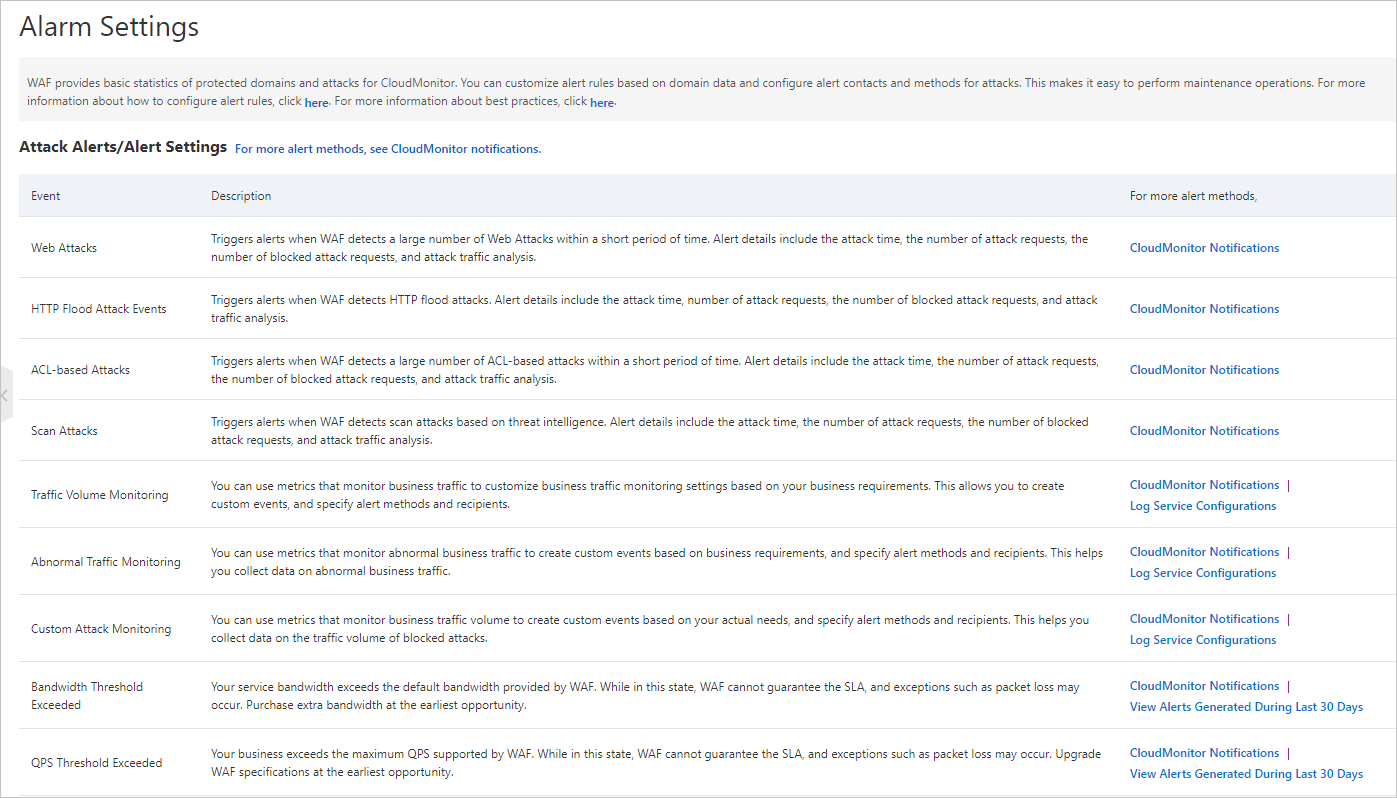Open Log Service Configurations for Custom Attack Monitoring
1397x798 pixels.
[1203, 640]
